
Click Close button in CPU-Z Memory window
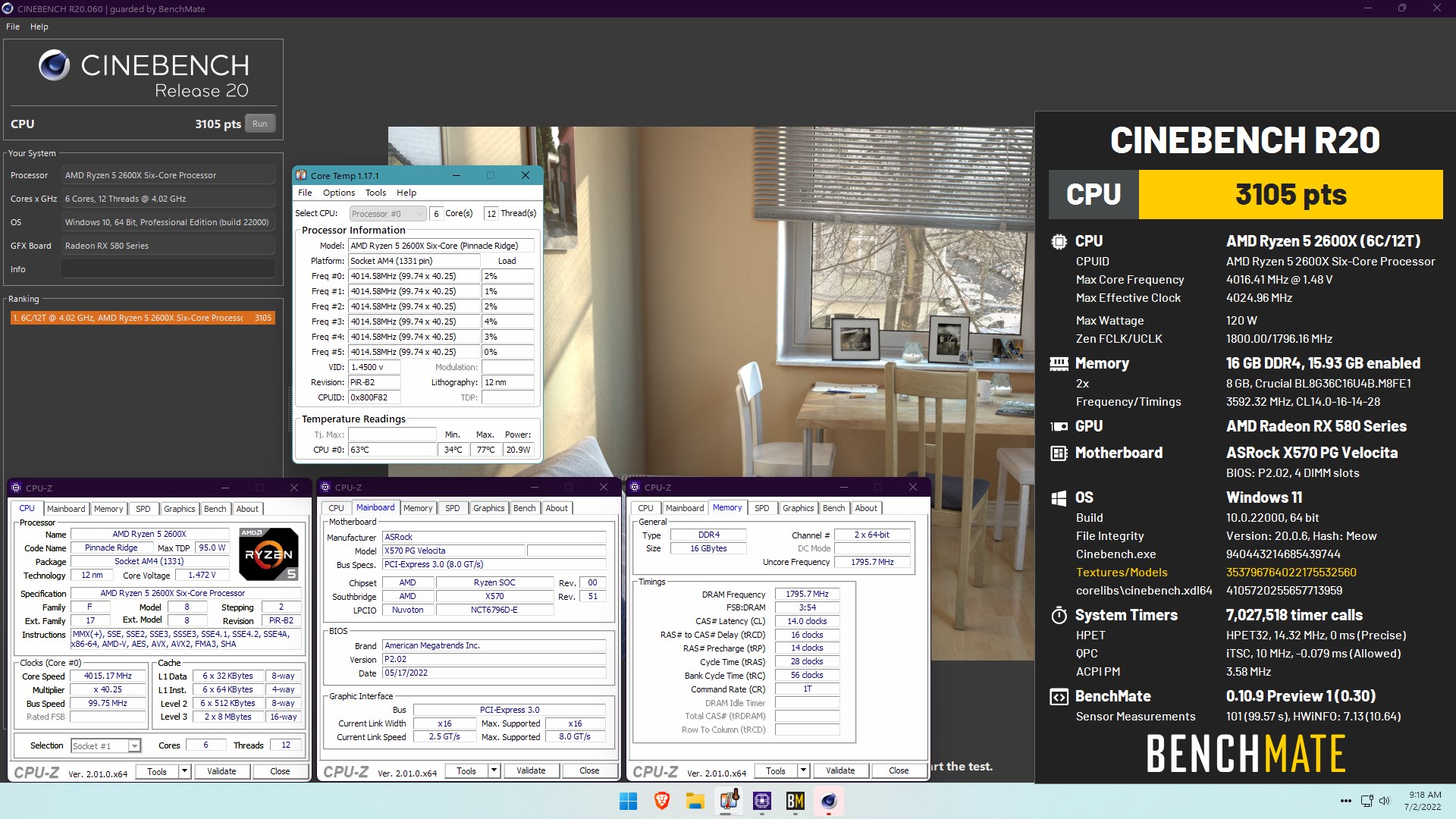click(899, 770)
